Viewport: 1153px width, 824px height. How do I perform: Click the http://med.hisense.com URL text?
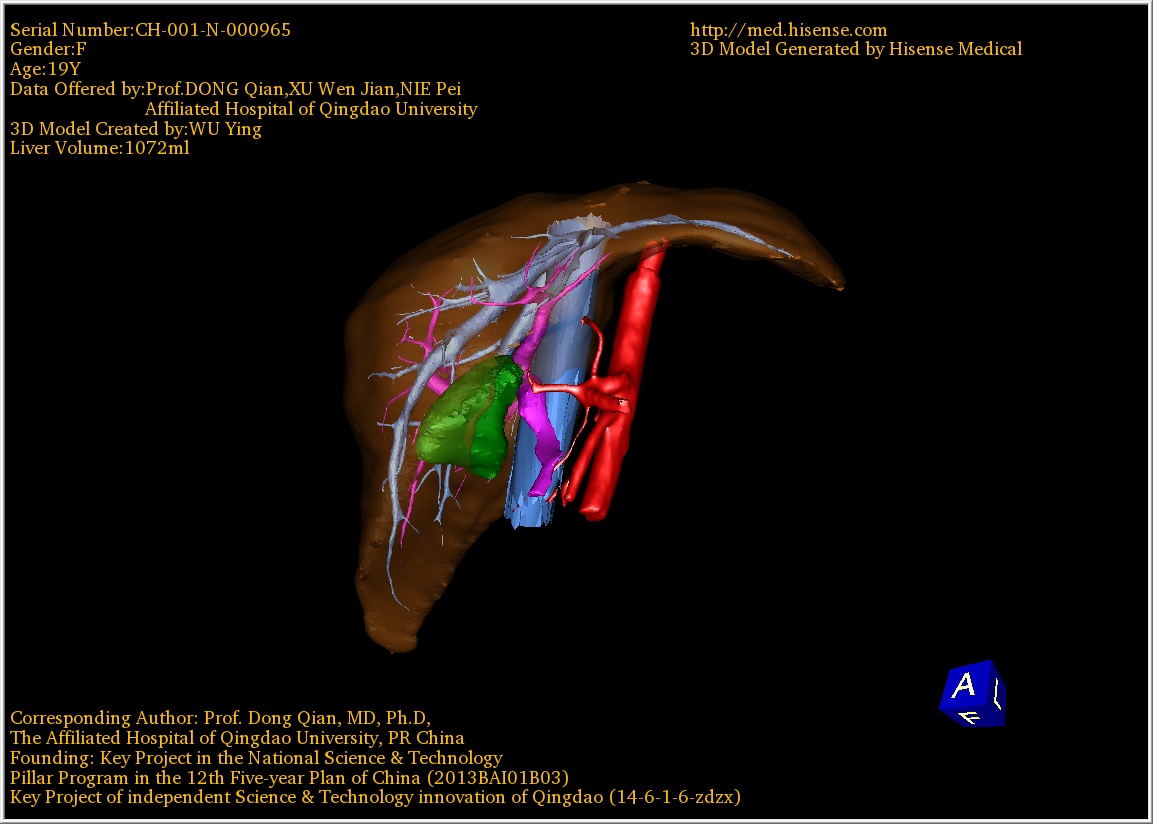(788, 30)
